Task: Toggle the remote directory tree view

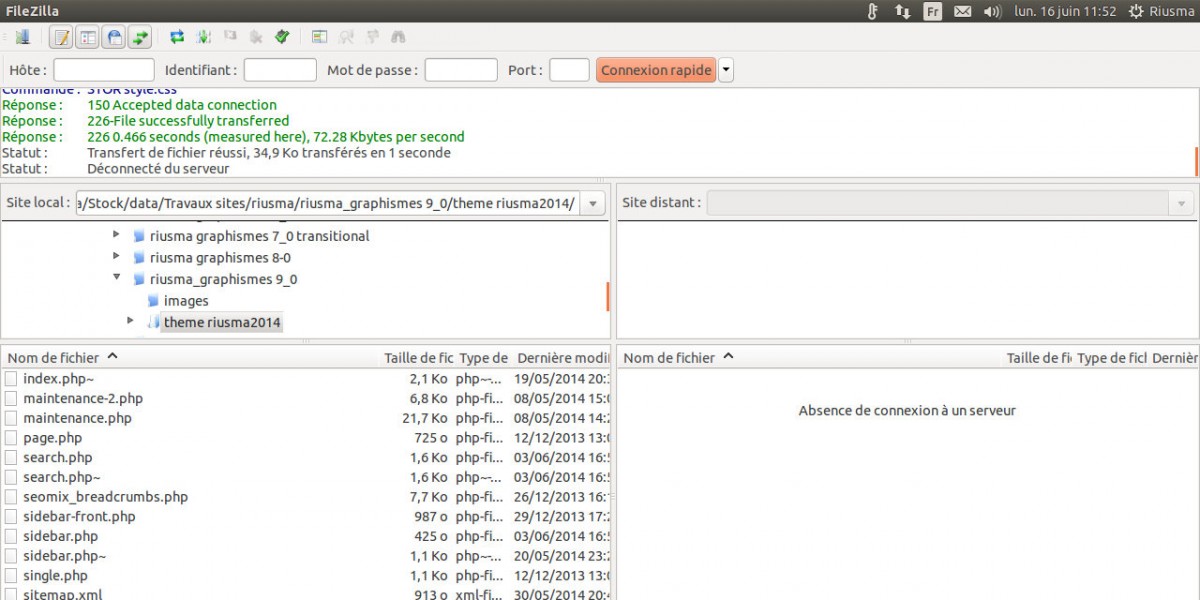Action: coord(114,38)
